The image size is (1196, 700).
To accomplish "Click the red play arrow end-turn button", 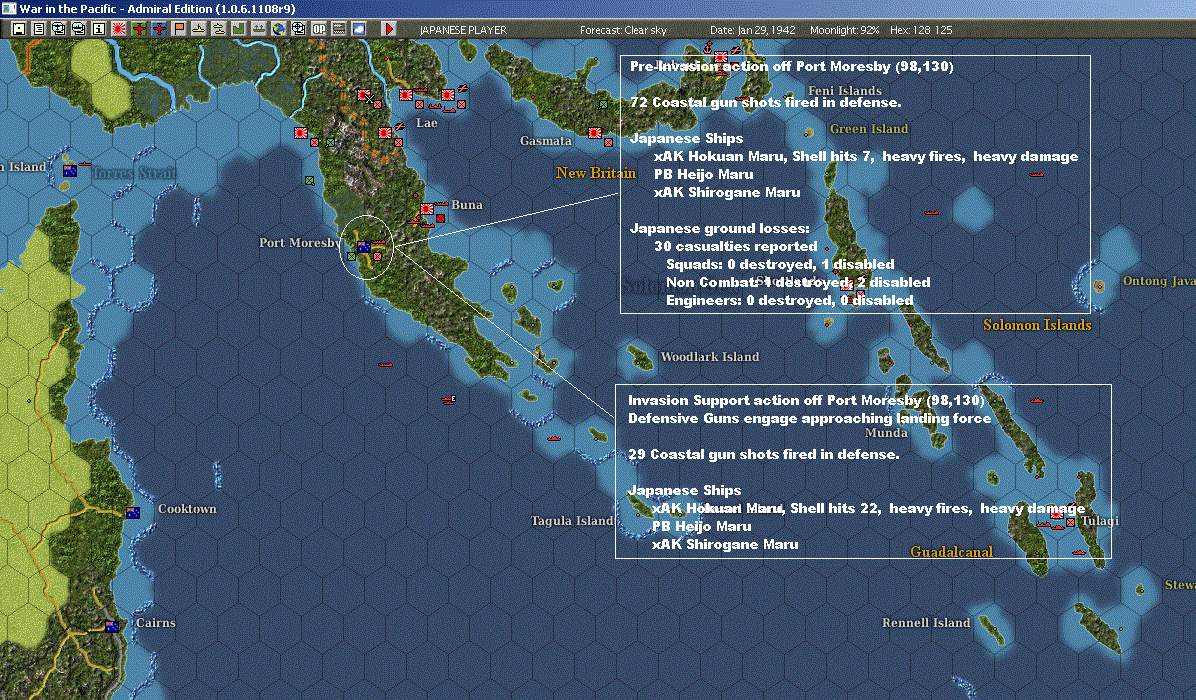I will tap(389, 29).
